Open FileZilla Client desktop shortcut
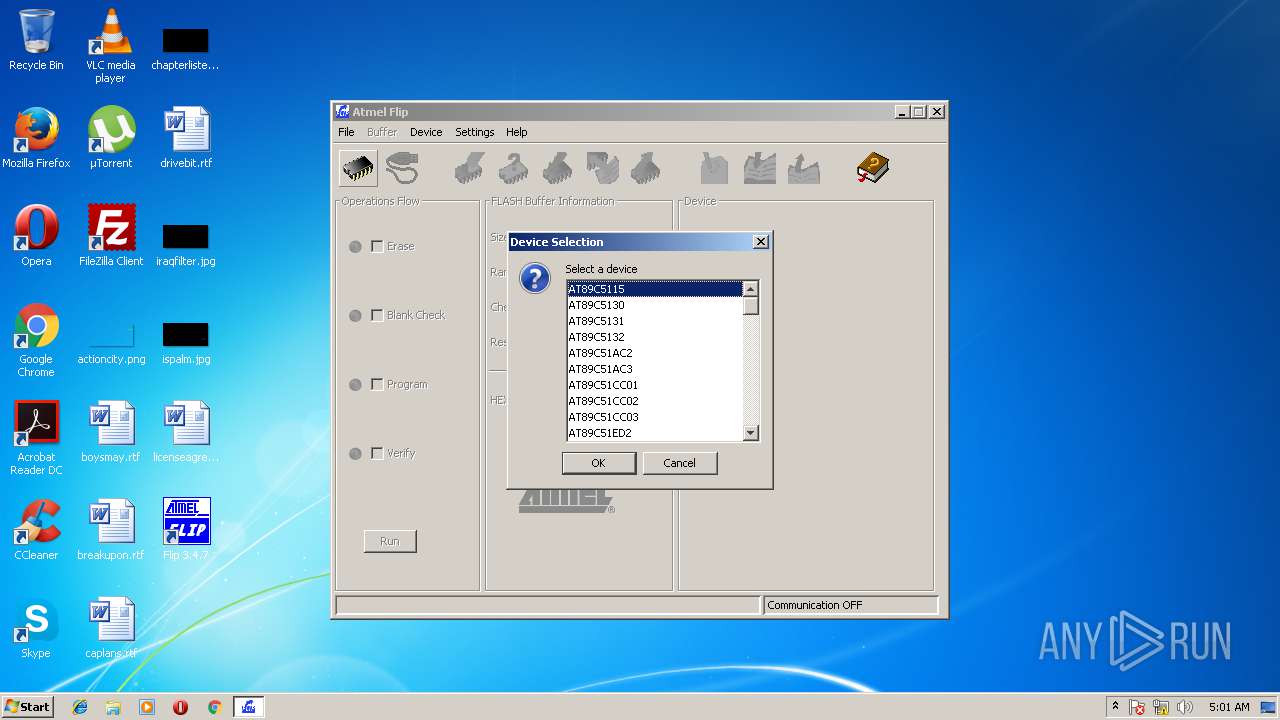The width and height of the screenshot is (1280, 720). [111, 236]
